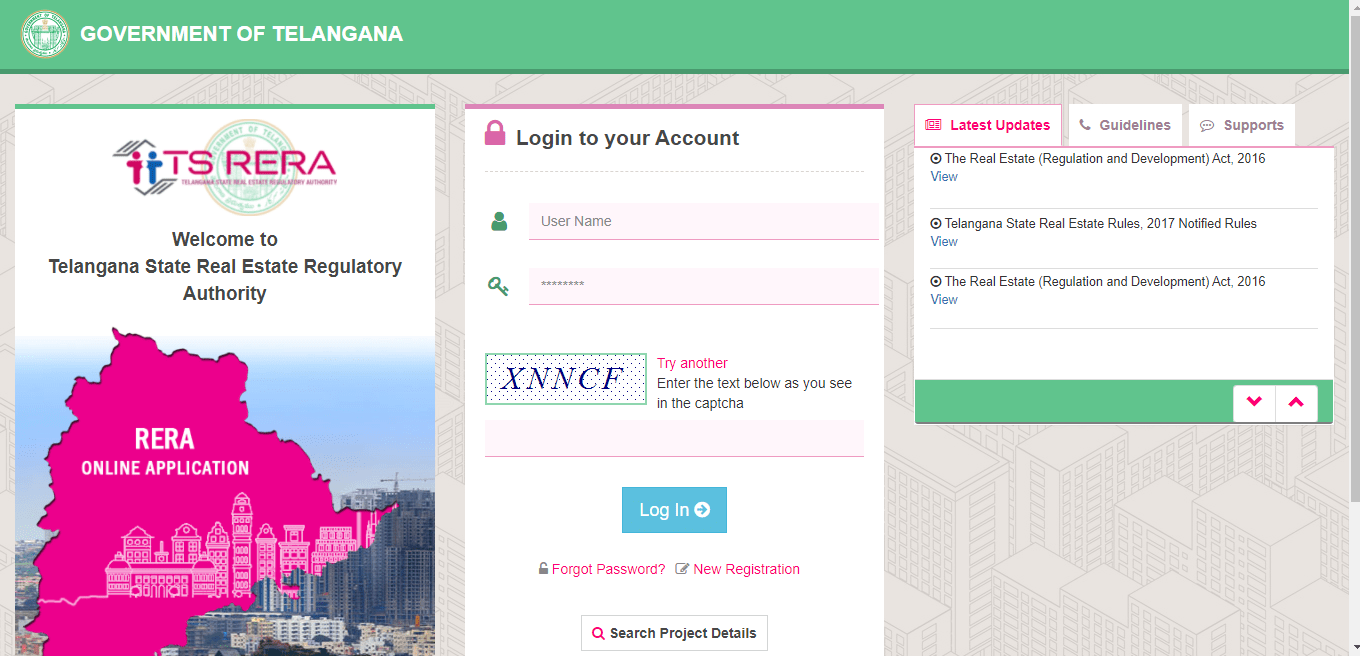Open Search Project Details
This screenshot has width=1360, height=656.
pos(674,633)
